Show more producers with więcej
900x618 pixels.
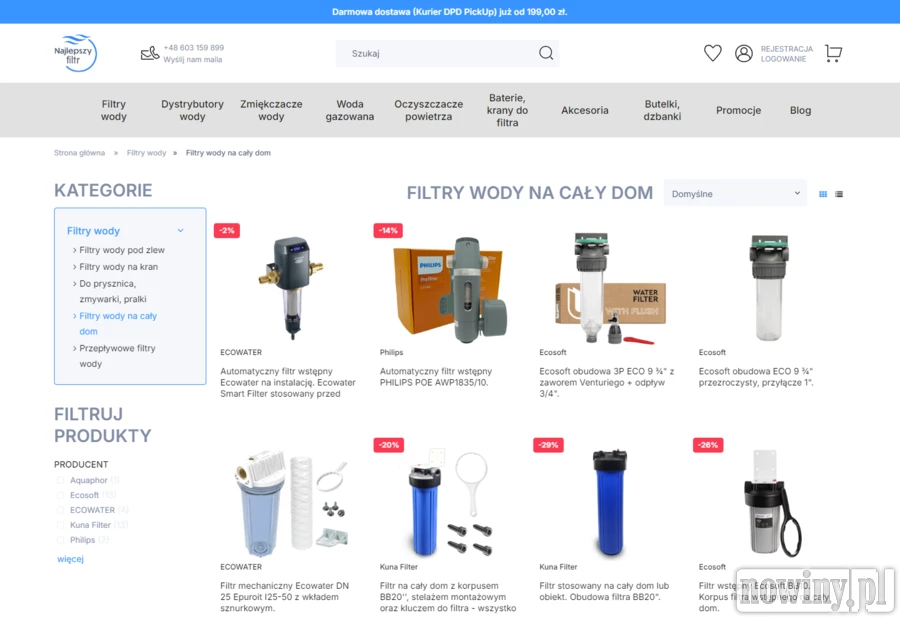click(x=70, y=559)
